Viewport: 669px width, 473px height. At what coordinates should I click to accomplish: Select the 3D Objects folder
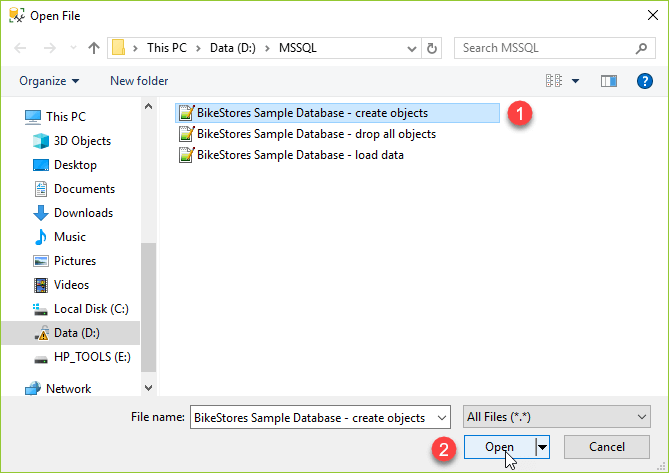click(x=82, y=141)
